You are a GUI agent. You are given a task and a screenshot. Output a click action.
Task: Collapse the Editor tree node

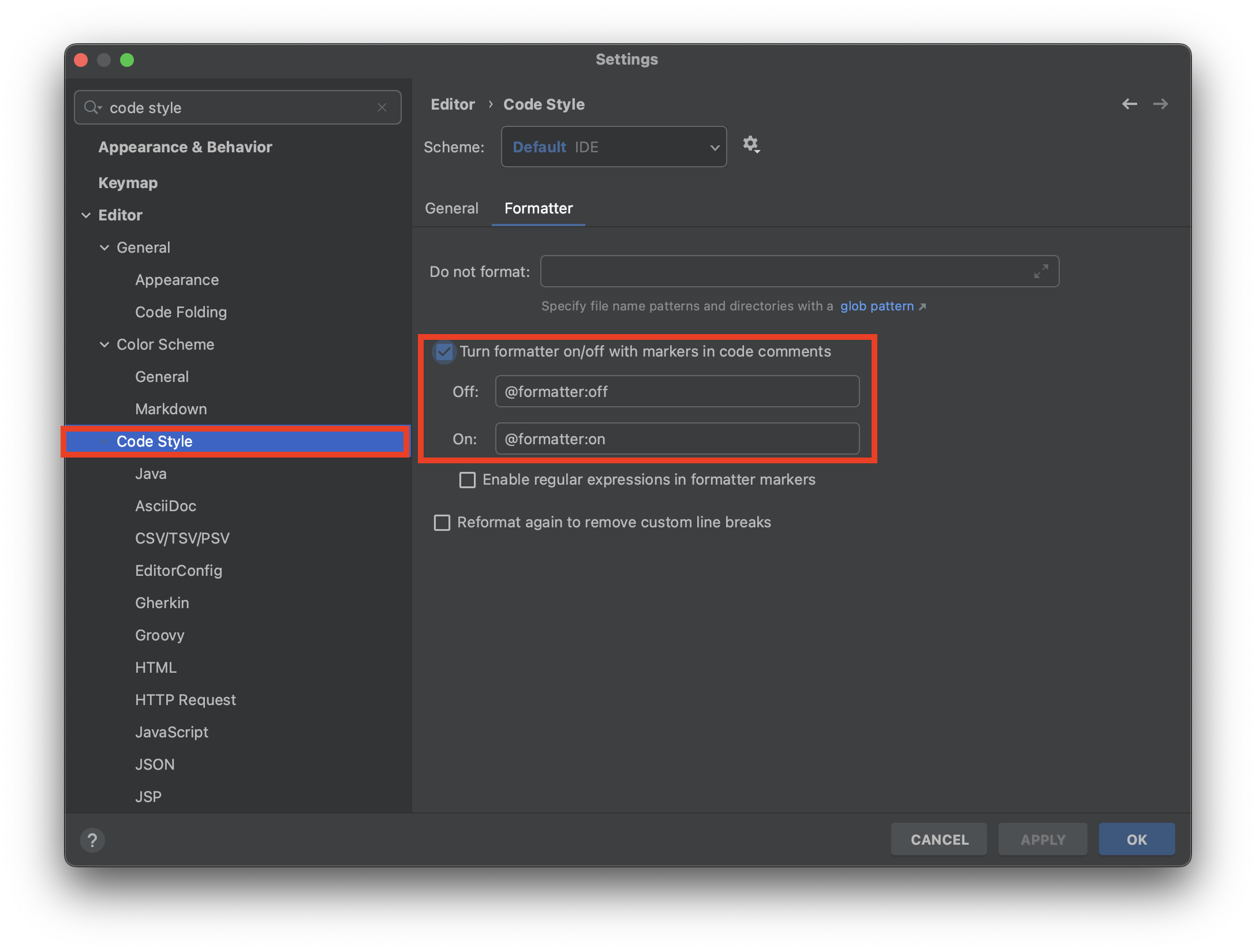tap(86, 215)
